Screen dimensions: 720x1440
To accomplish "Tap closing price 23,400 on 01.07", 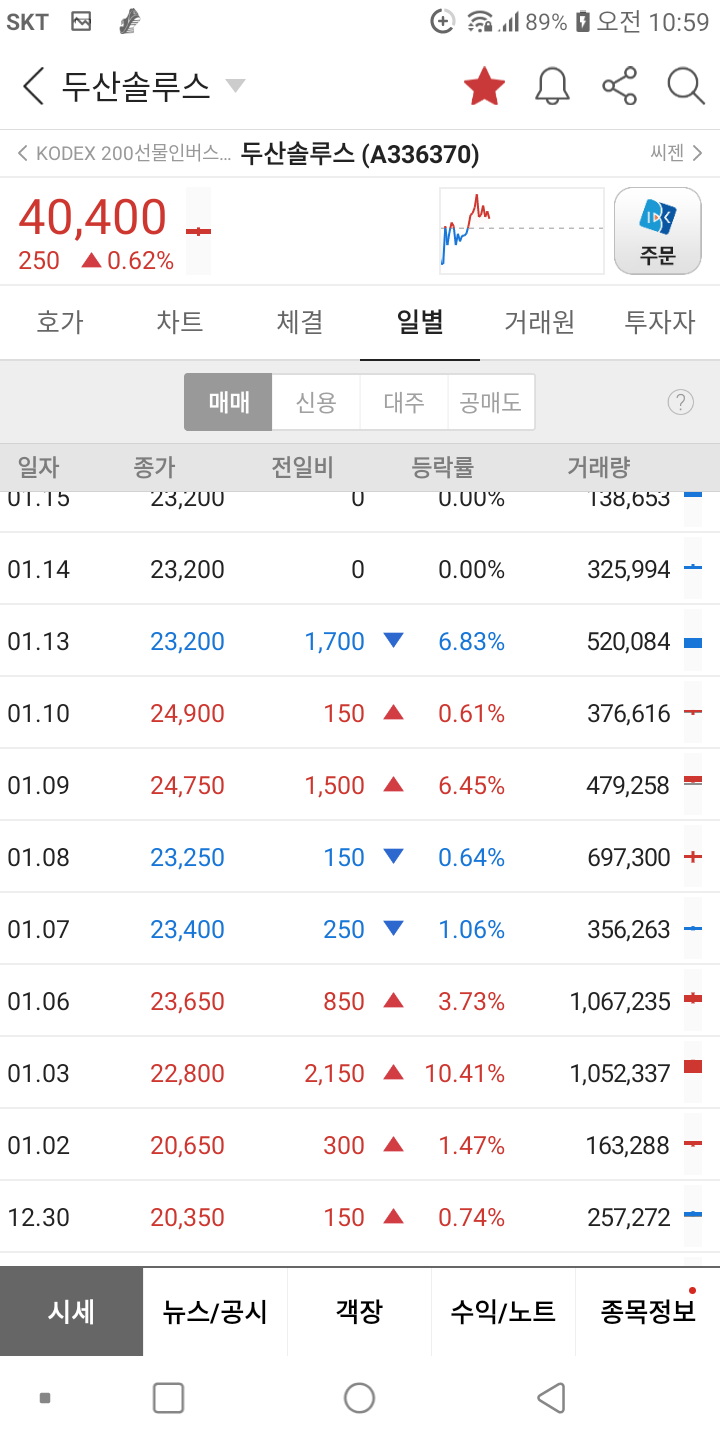I will click(188, 929).
